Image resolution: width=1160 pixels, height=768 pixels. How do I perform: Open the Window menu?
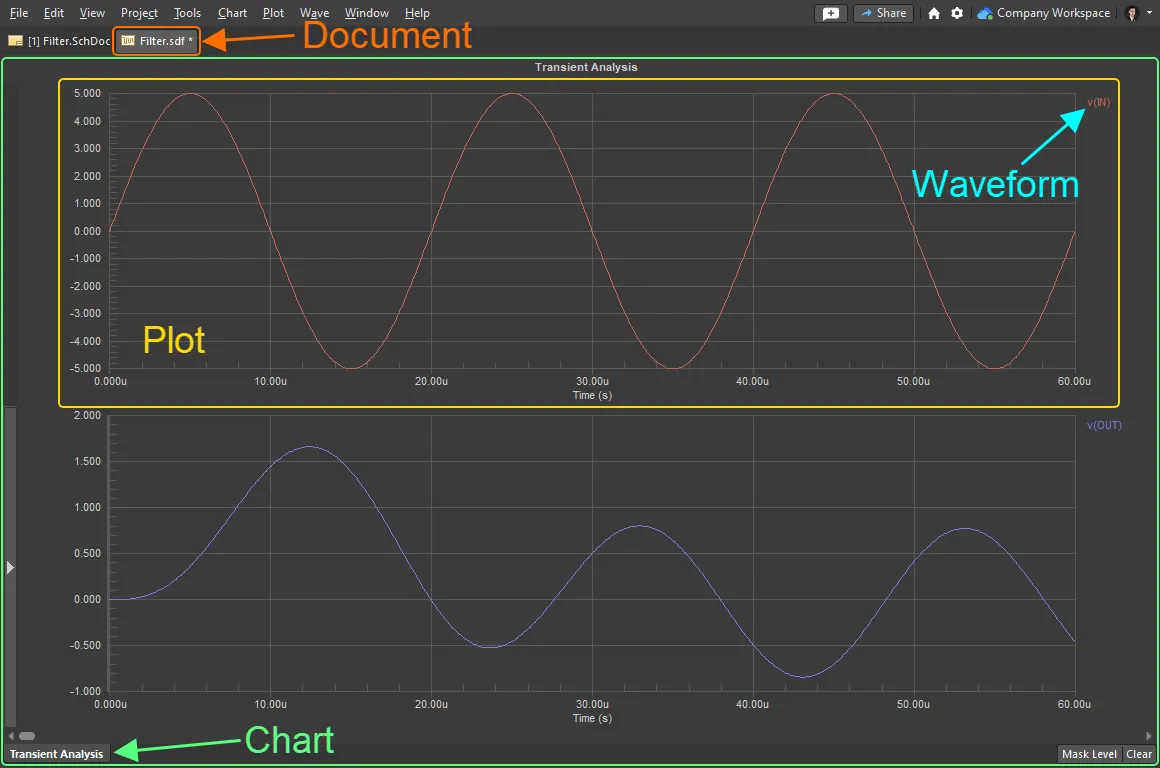[x=366, y=13]
